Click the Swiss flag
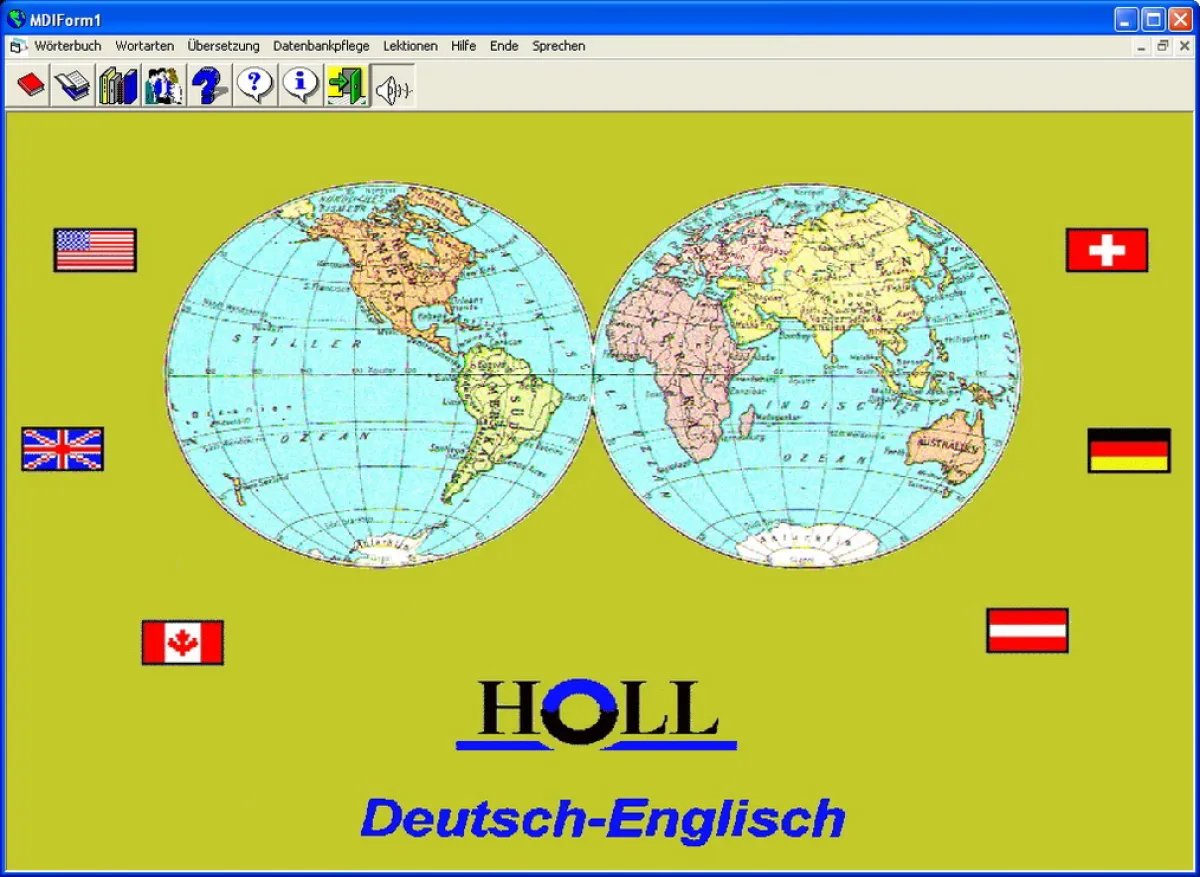1200x877 pixels. tap(1107, 250)
